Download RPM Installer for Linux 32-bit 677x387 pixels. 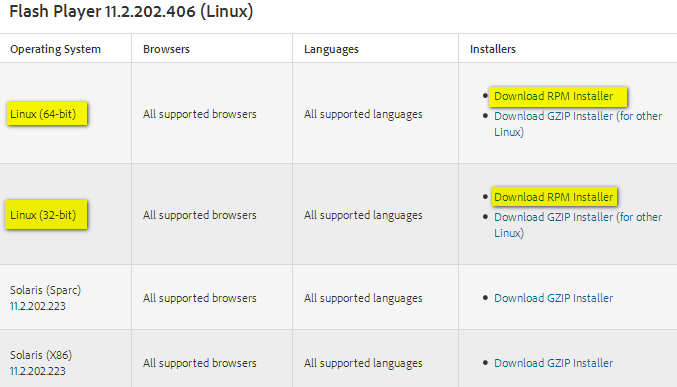[554, 197]
